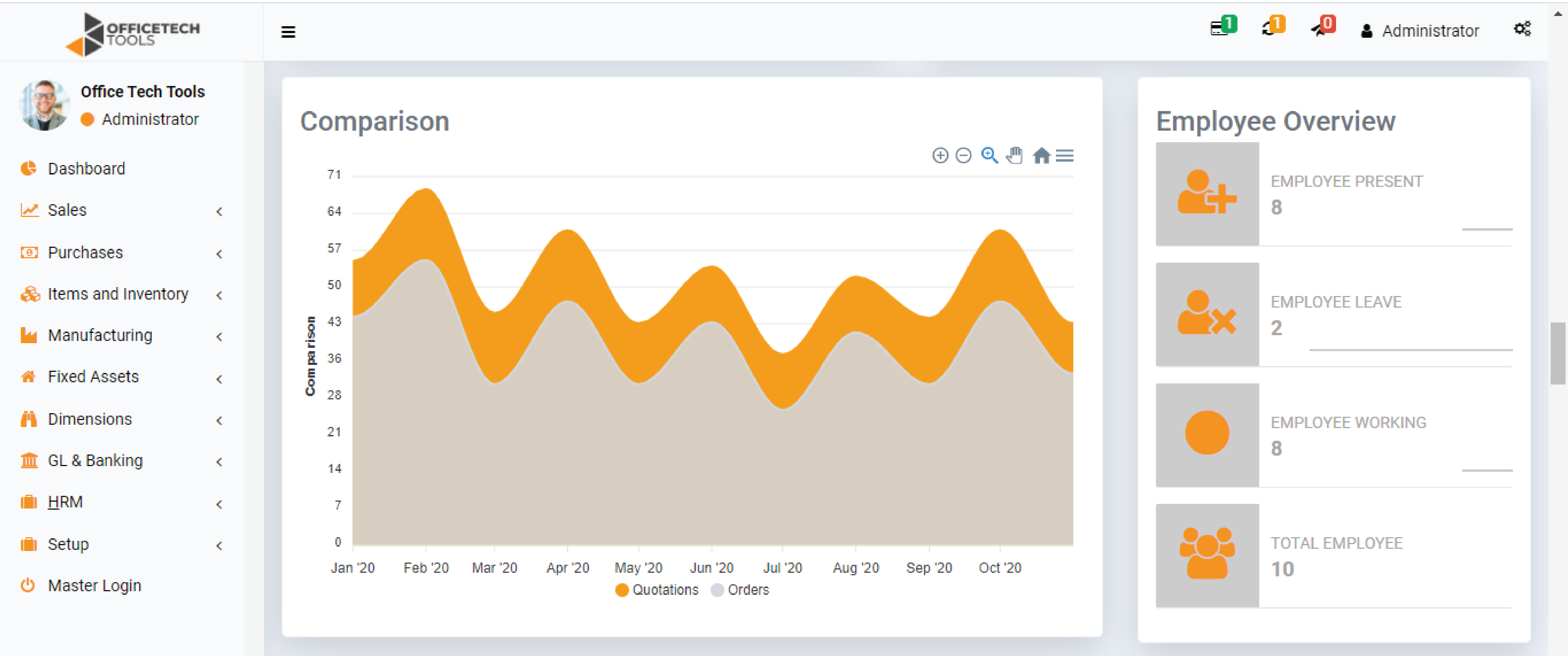This screenshot has height=656, width=1568.
Task: Expand the Purchases menu chevron
Action: [219, 254]
